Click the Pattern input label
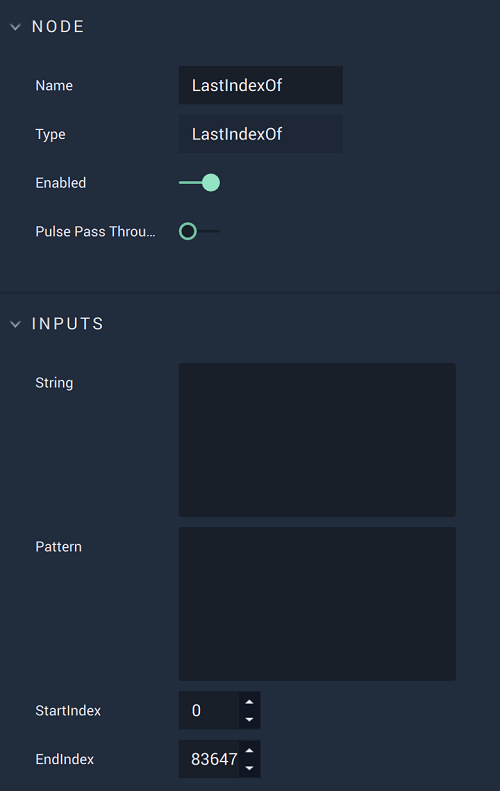This screenshot has height=791, width=500. pyautogui.click(x=59, y=547)
